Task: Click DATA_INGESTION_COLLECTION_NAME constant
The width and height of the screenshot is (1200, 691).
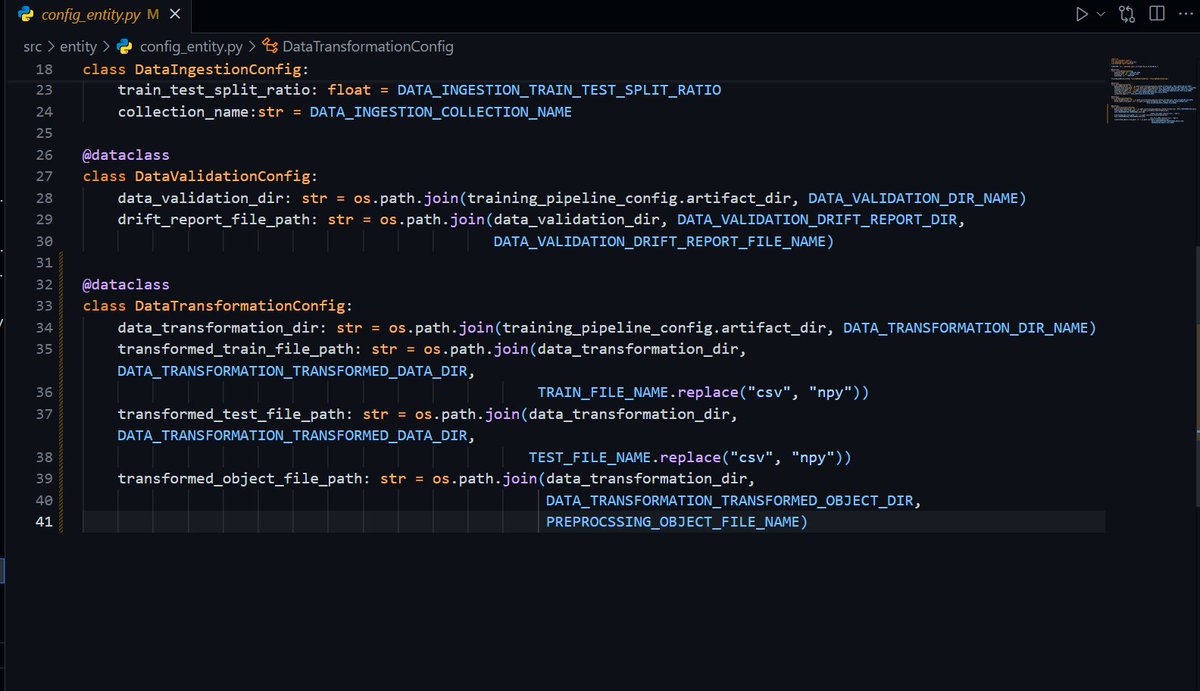Action: 441,112
